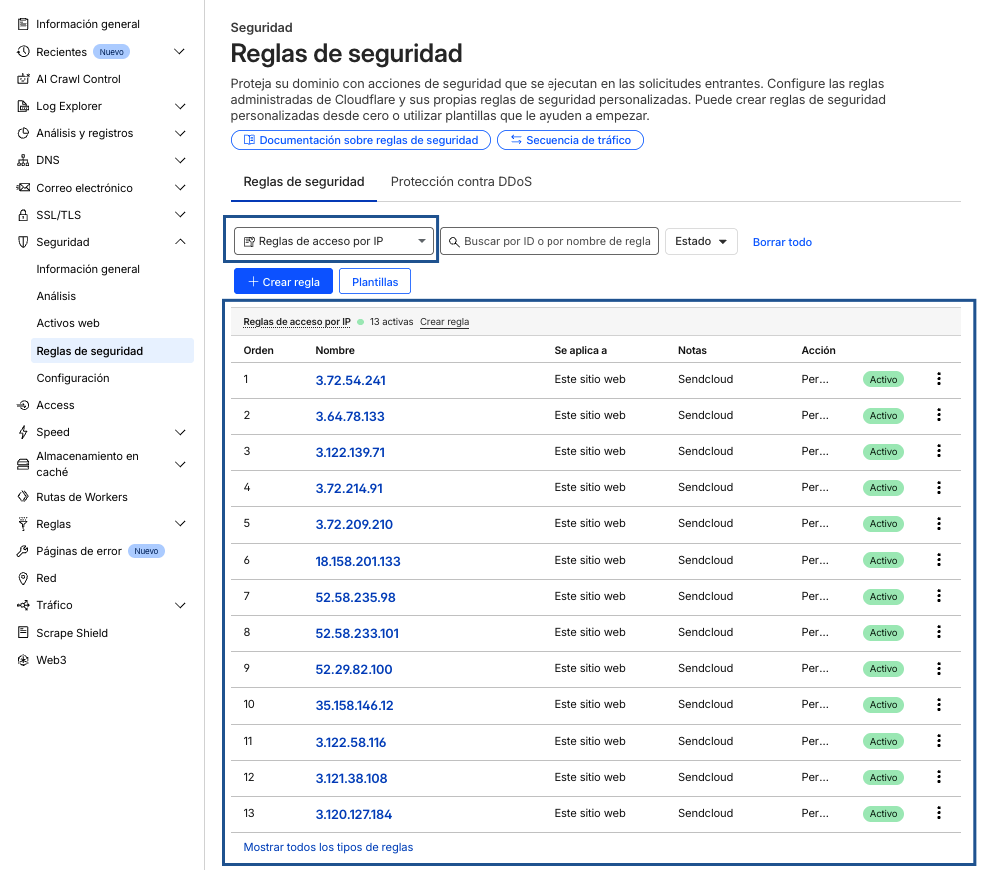Expand the Log Explorer chevron
Screen dimensions: 985x870
click(180, 106)
